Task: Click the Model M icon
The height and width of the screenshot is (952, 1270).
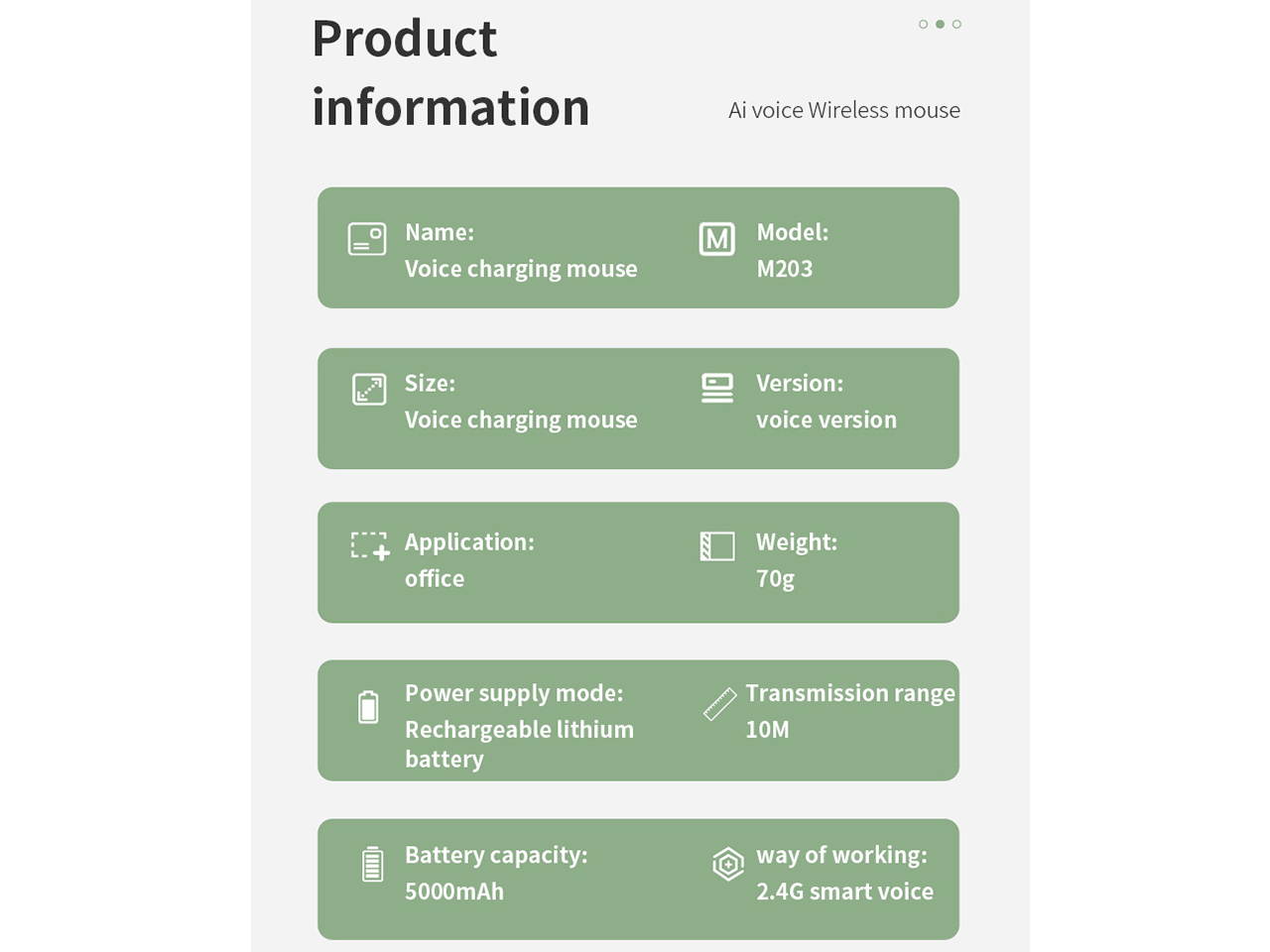Action: (x=716, y=239)
